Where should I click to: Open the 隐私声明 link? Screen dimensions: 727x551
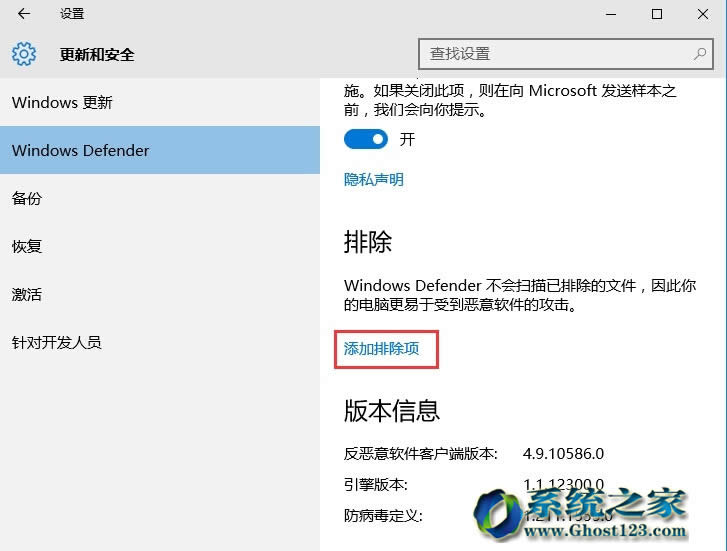(374, 180)
